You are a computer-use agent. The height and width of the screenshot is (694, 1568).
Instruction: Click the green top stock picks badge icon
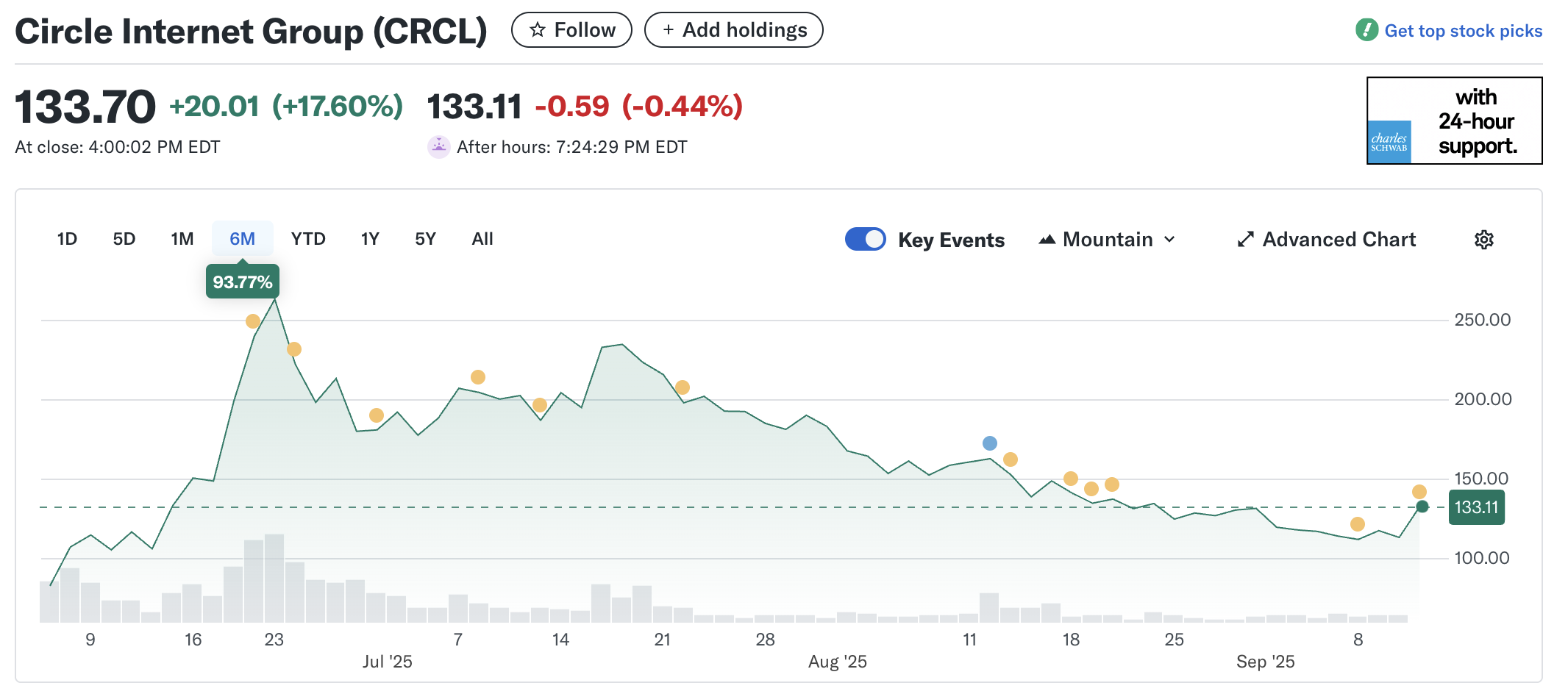pos(1366,30)
